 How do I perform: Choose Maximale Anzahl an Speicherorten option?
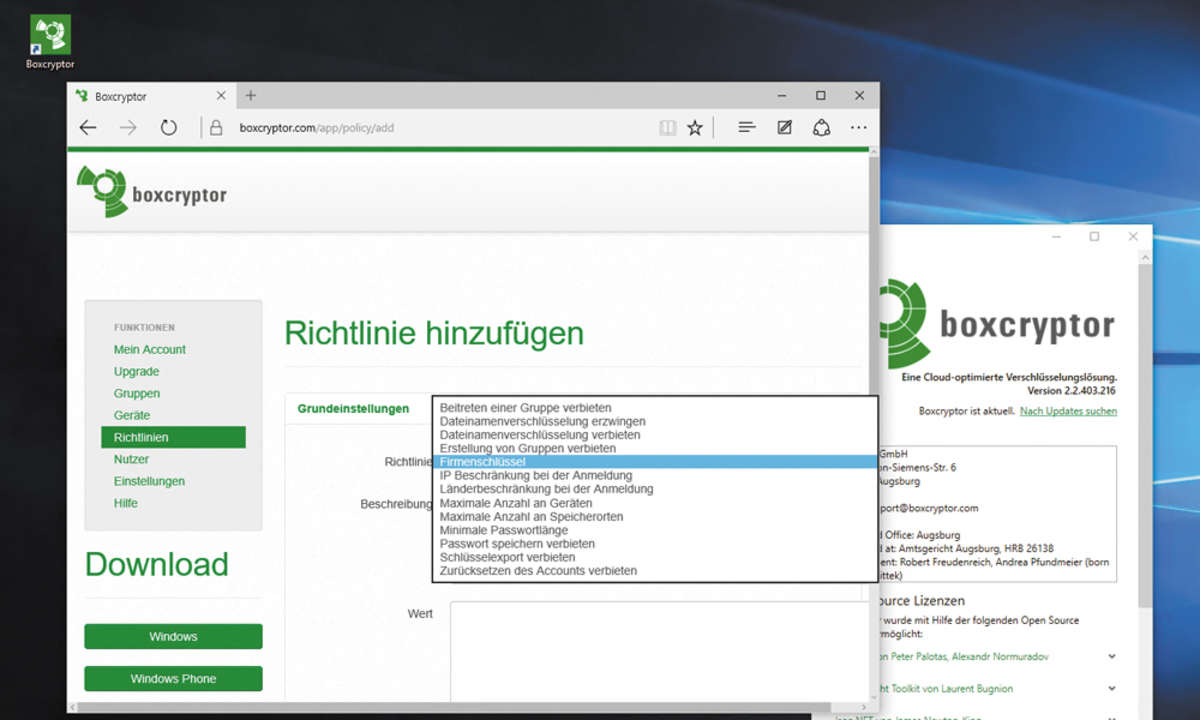coord(655,516)
